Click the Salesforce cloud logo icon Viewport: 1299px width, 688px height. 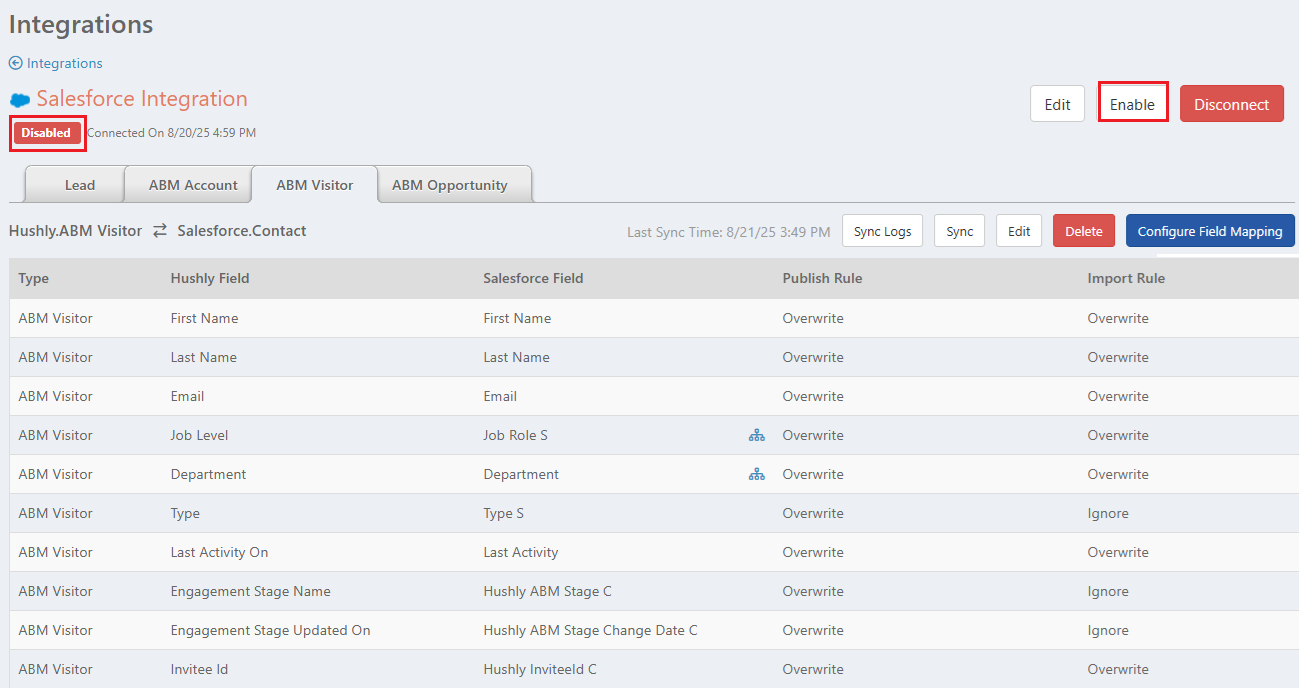[20, 100]
